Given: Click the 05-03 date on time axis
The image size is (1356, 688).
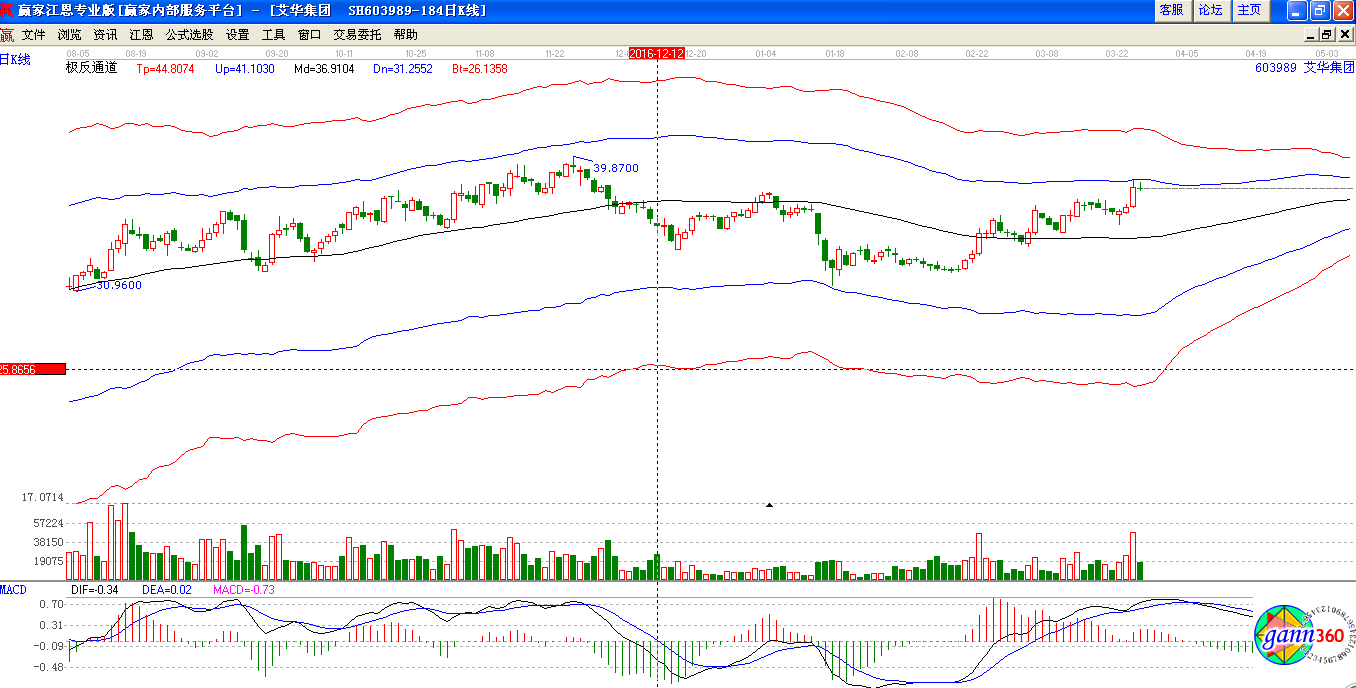Looking at the screenshot, I should coord(1326,53).
